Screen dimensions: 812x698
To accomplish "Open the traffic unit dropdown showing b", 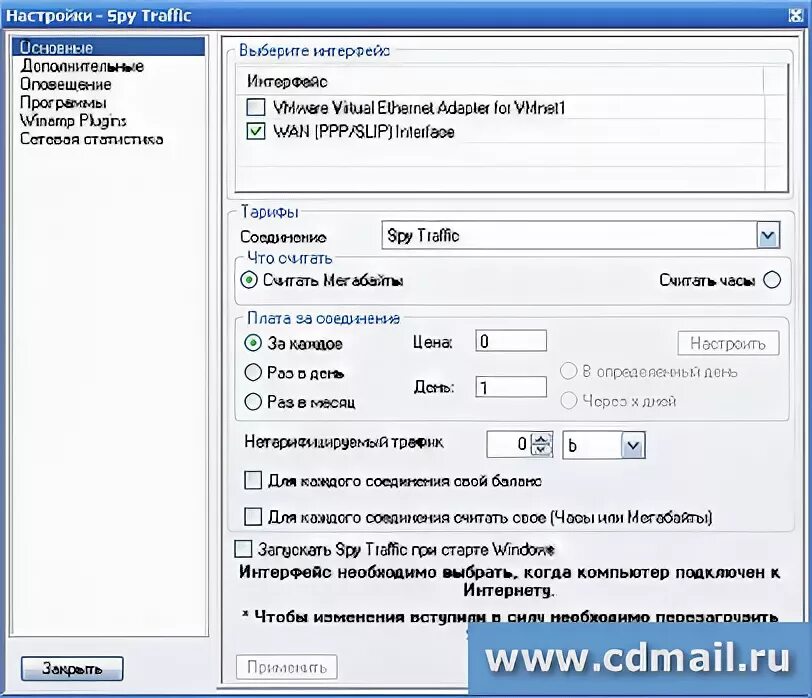I will [633, 445].
